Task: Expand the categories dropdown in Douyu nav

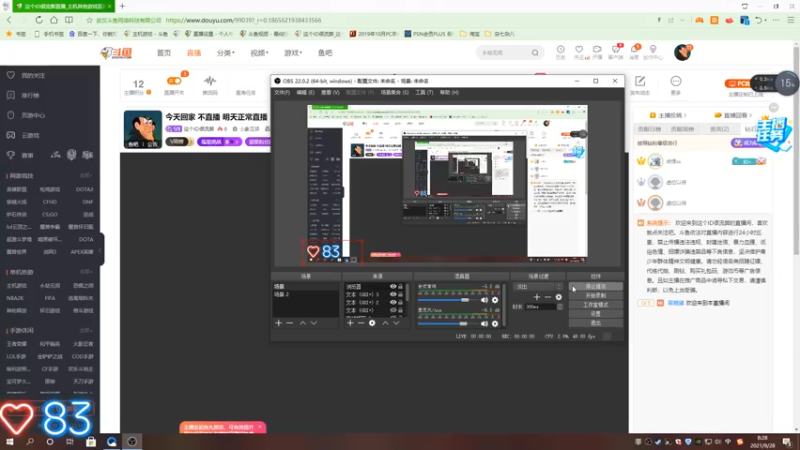Action: pos(226,53)
